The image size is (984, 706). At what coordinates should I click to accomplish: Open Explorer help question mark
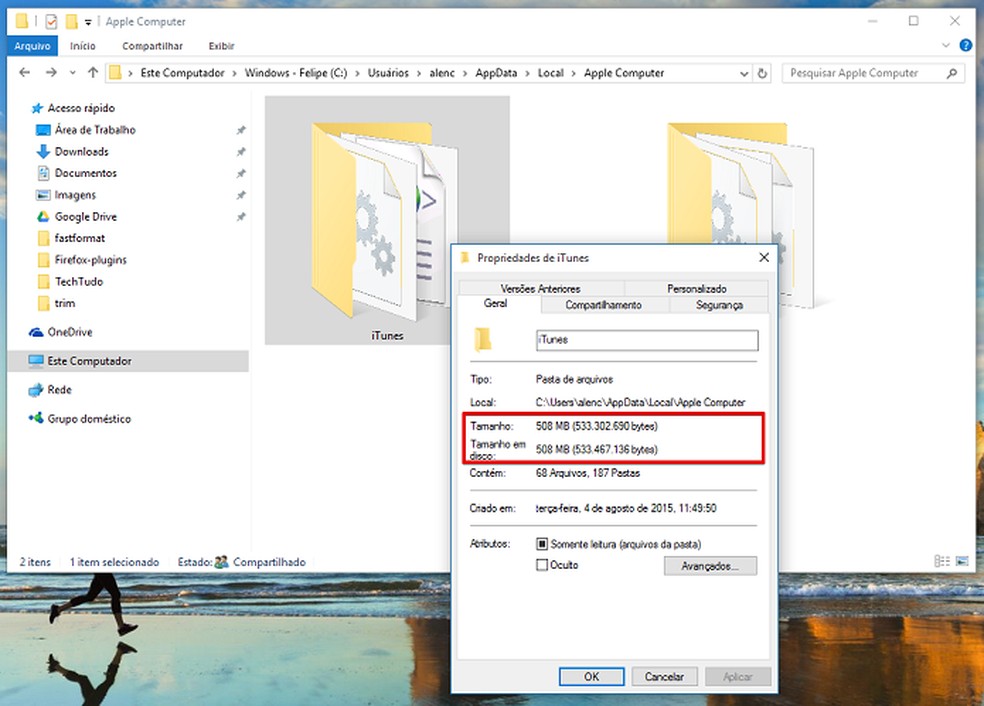[x=965, y=45]
